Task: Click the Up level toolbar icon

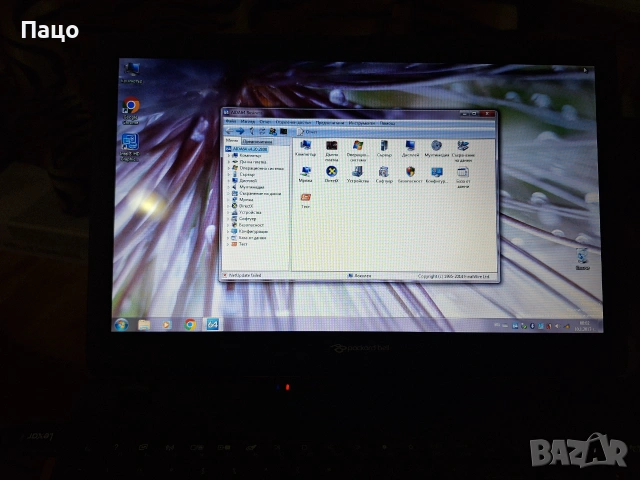Action: click(x=251, y=131)
